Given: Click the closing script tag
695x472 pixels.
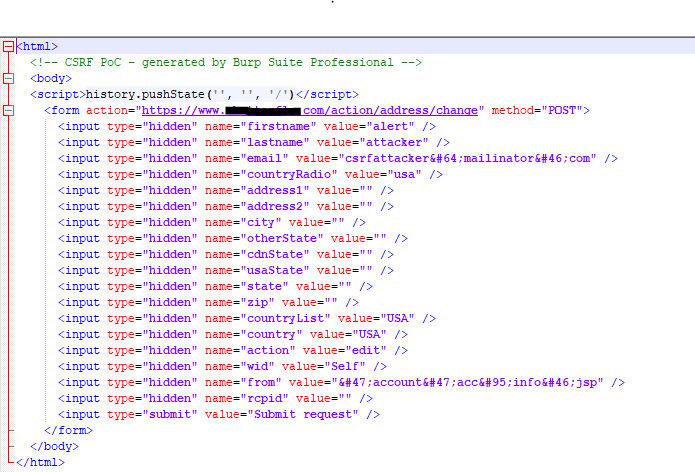Looking at the screenshot, I should coord(327,94).
